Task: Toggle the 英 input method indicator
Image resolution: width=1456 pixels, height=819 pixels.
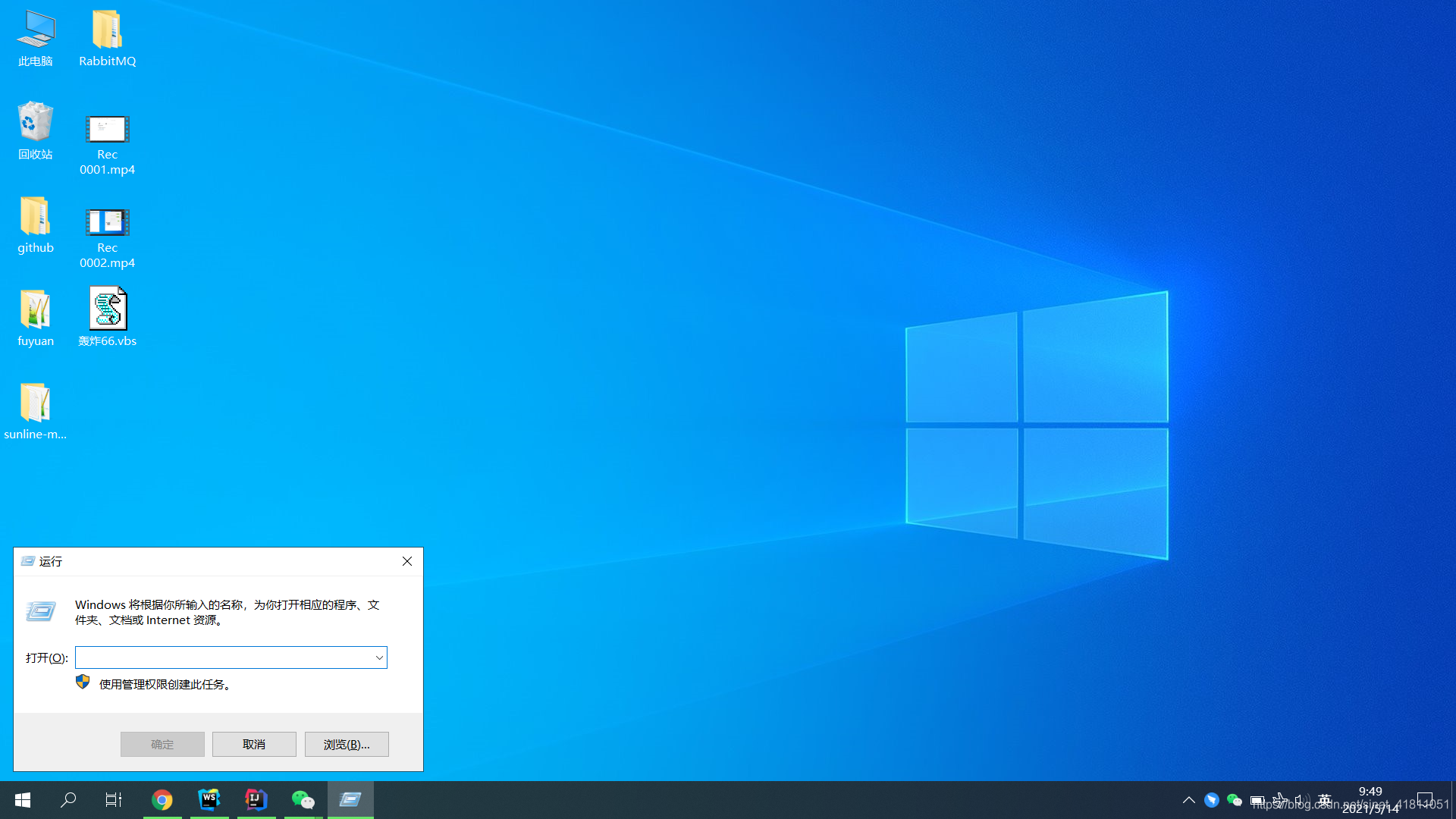Action: 1324,799
